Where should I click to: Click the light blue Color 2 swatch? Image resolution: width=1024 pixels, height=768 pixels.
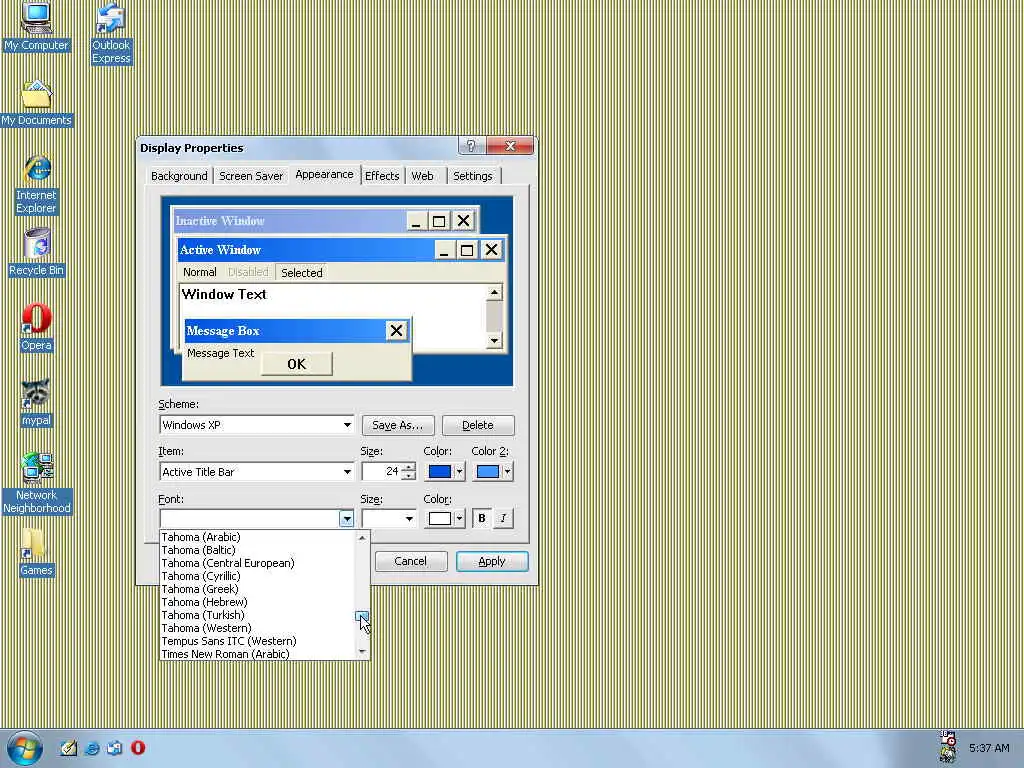coord(488,472)
